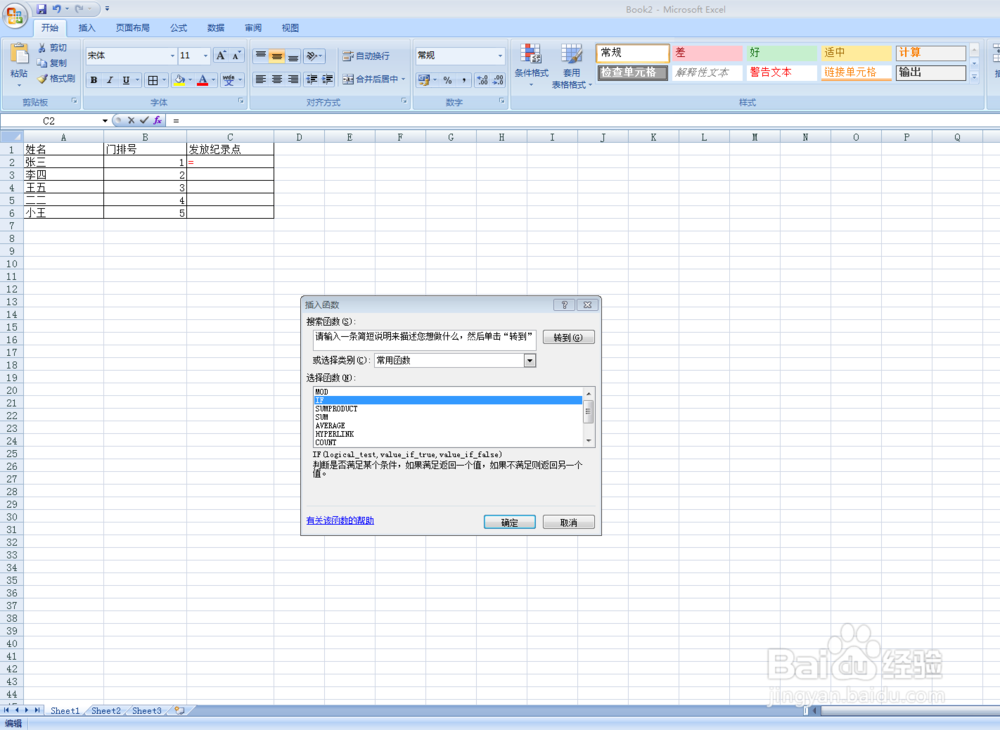
Task: Toggle Bold formatting
Action: pyautogui.click(x=94, y=80)
